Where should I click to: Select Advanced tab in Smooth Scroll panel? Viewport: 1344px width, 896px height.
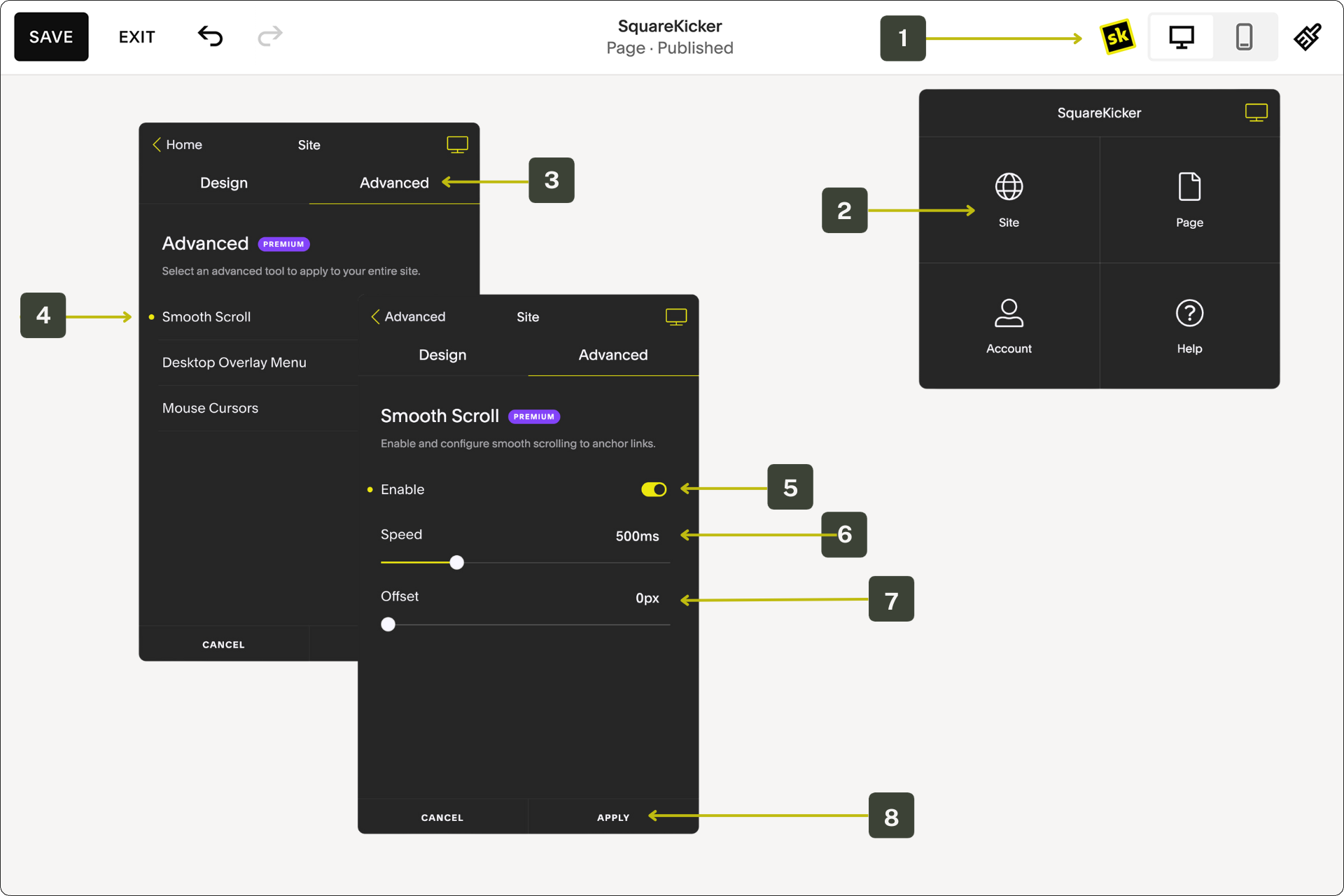[x=613, y=355]
